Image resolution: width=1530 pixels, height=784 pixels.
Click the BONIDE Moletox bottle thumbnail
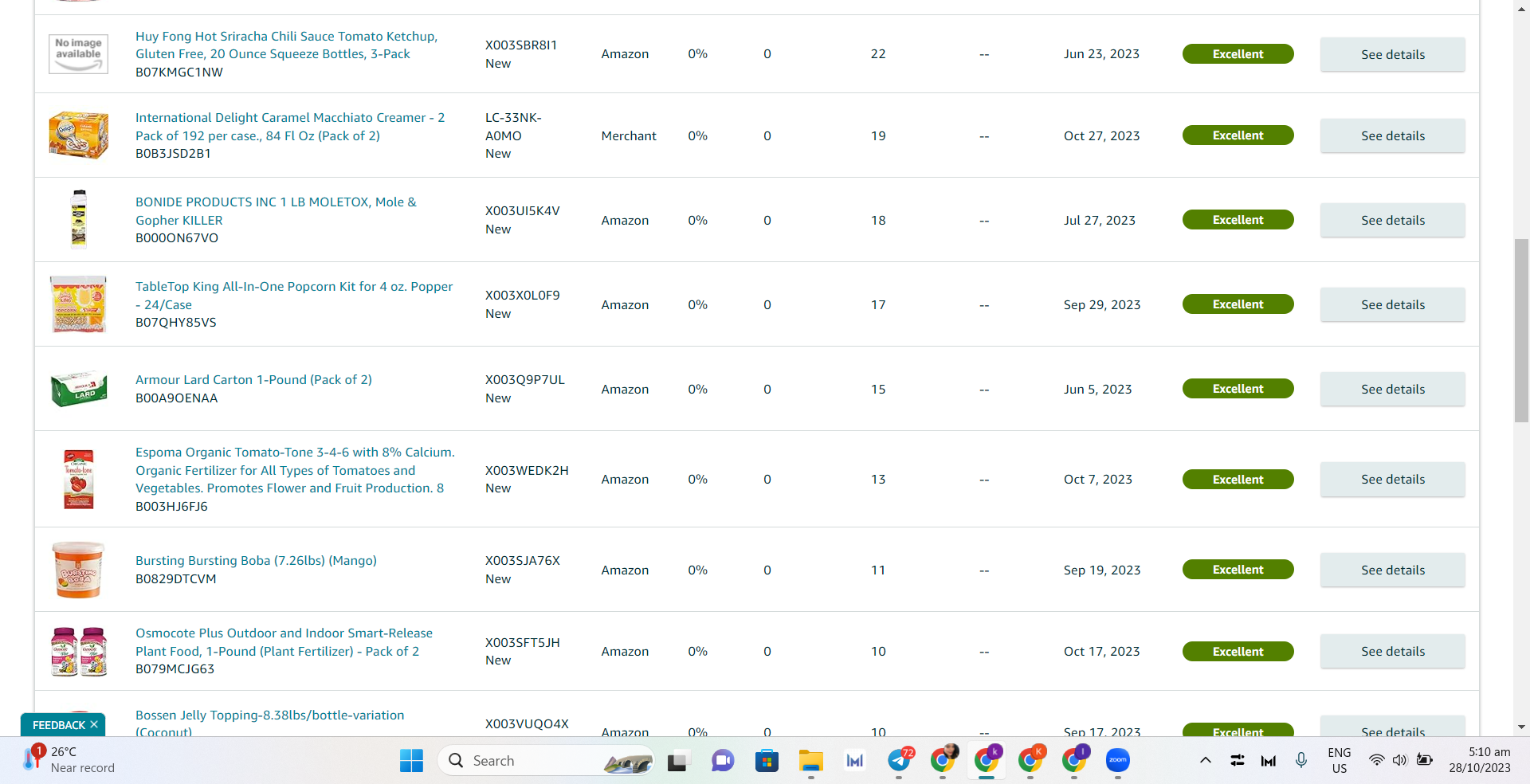click(x=78, y=220)
